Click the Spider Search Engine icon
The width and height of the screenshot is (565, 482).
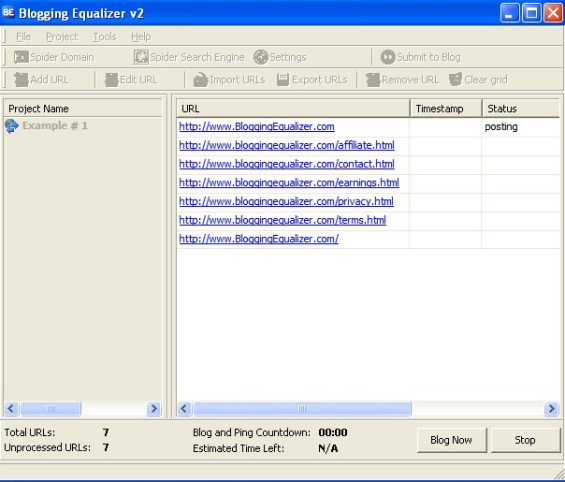pyautogui.click(x=141, y=57)
